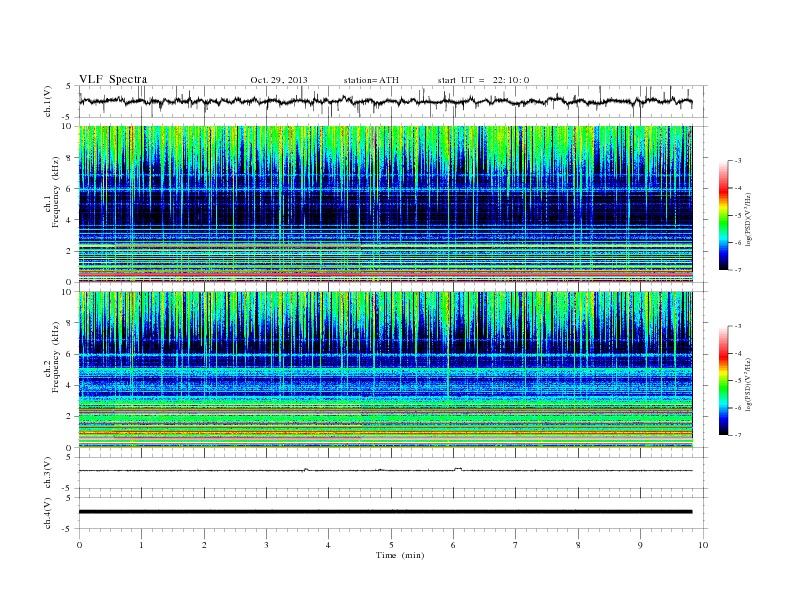Screen dimensions: 792x612
Task: Click the ch.2 'Frequency (kHz)' axis label
Action: [56, 357]
